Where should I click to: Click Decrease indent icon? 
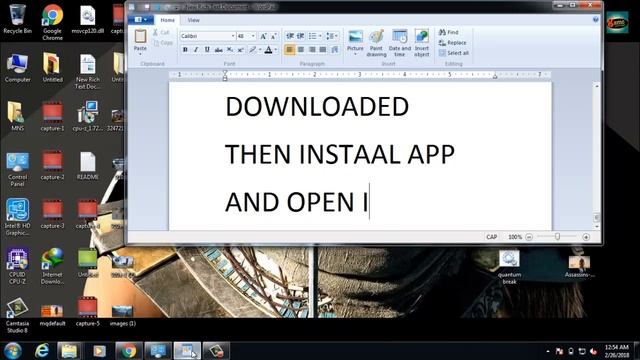pos(290,36)
